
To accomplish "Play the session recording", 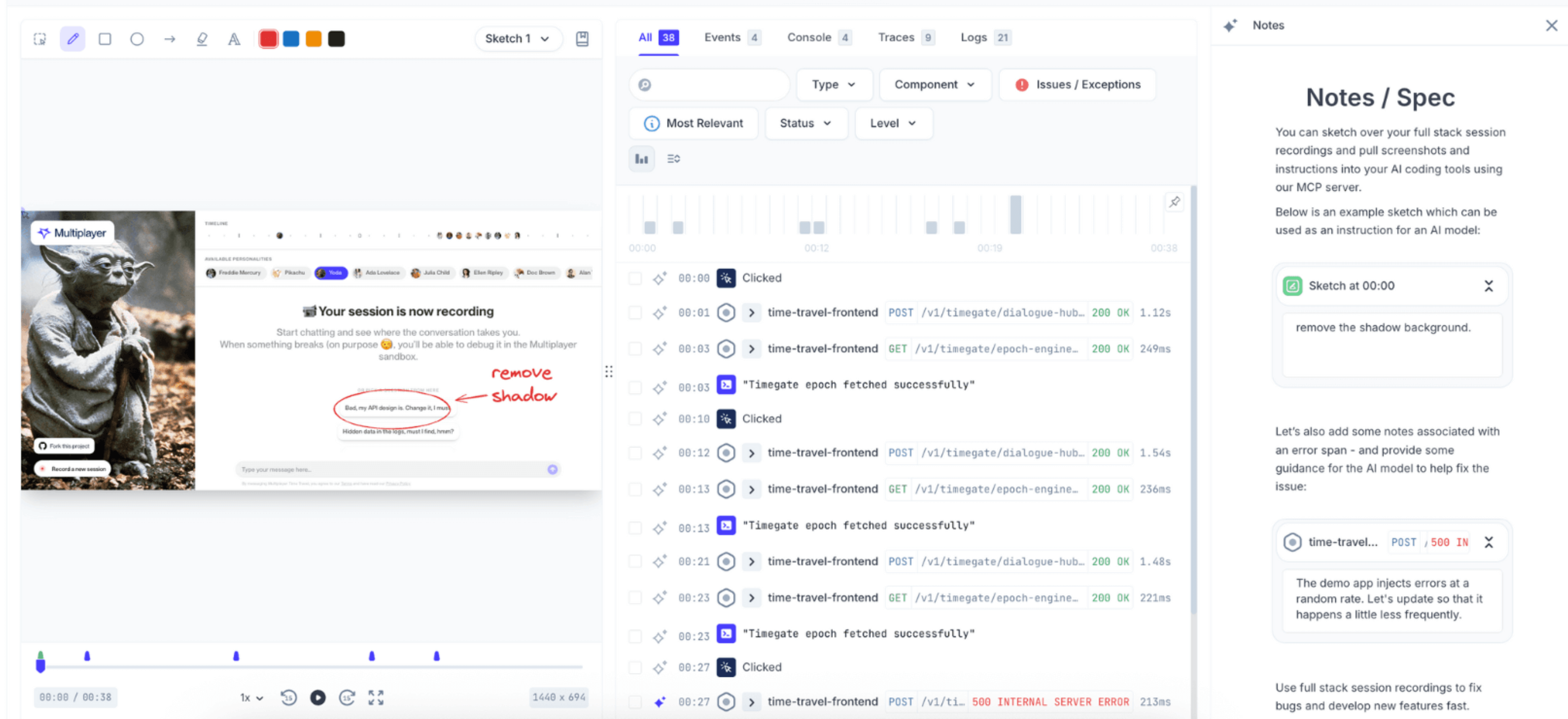I will click(x=318, y=697).
